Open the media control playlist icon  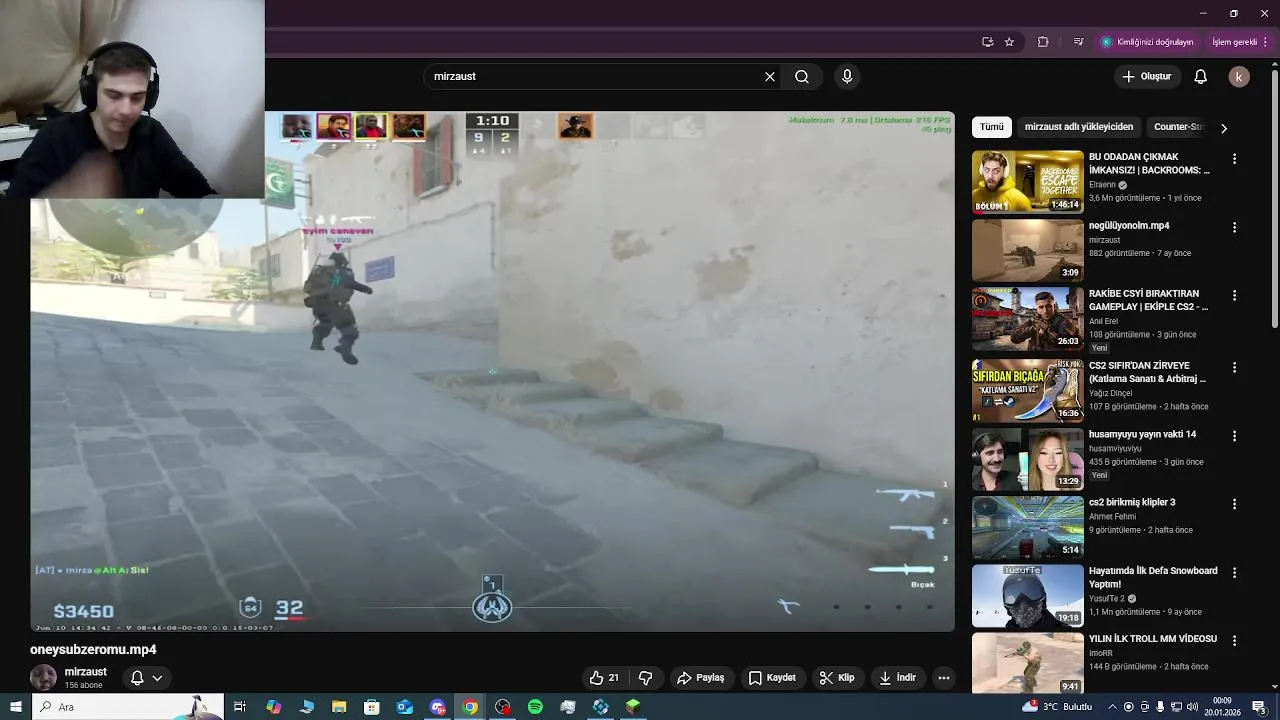(1078, 42)
